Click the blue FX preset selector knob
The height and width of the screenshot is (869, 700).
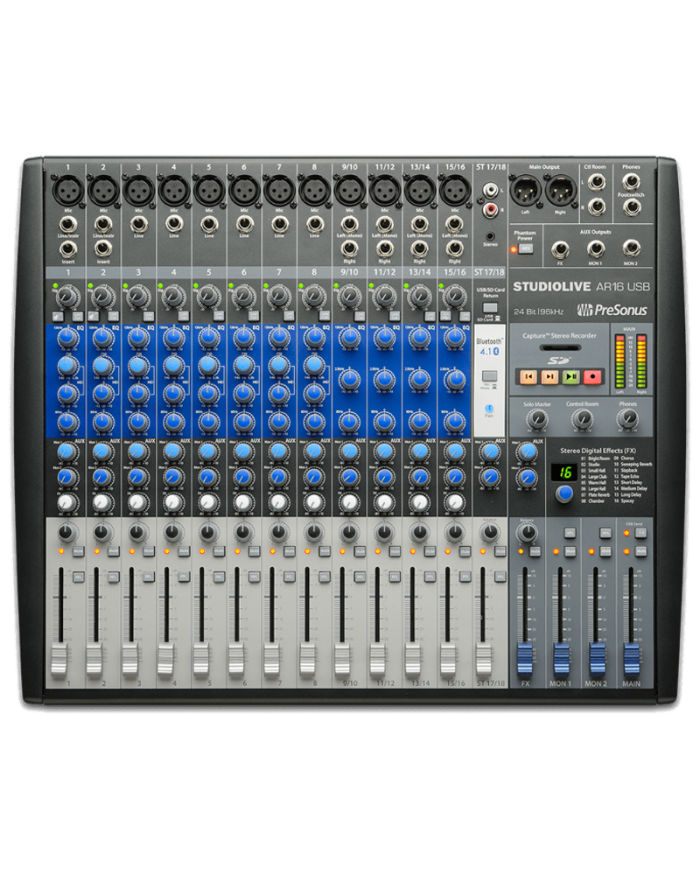(x=564, y=493)
